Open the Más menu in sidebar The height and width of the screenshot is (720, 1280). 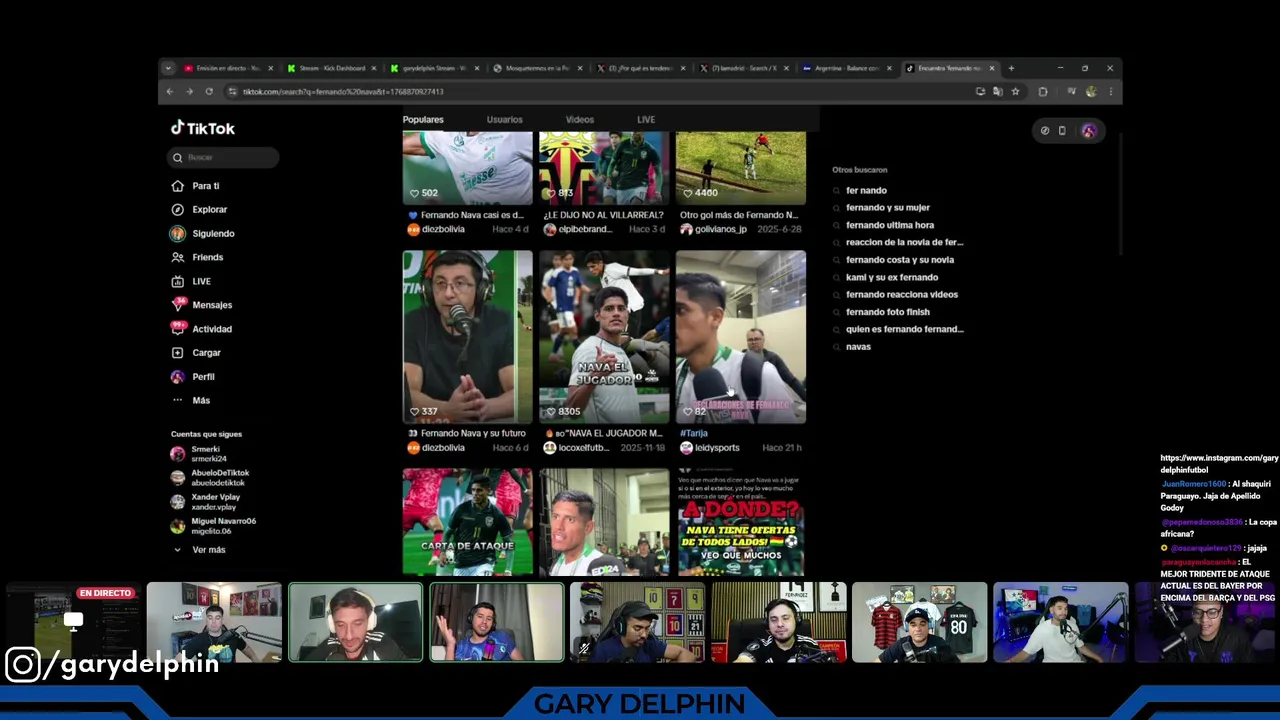(x=192, y=400)
